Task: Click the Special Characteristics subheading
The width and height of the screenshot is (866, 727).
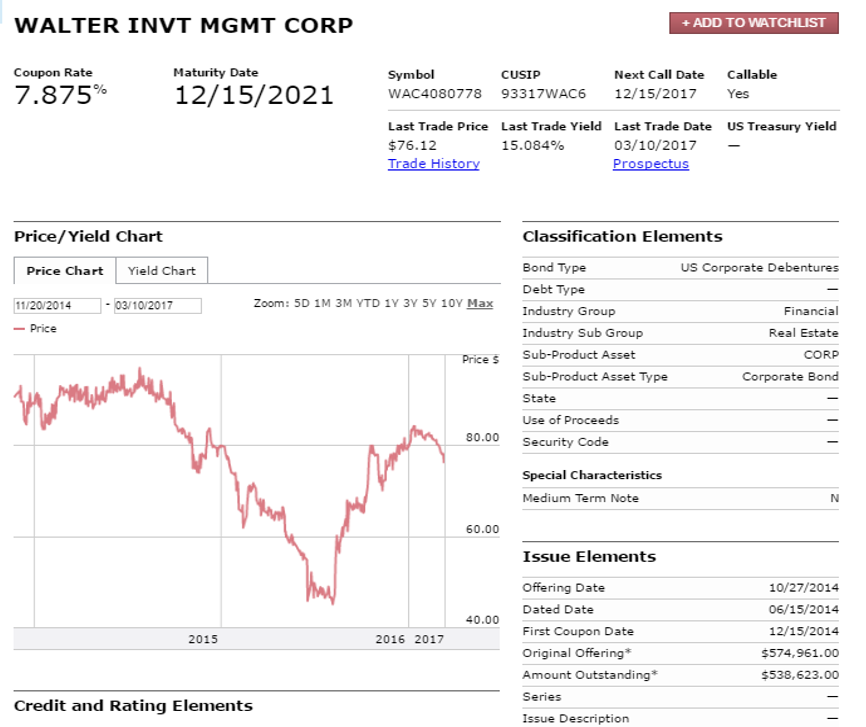Action: [x=592, y=475]
